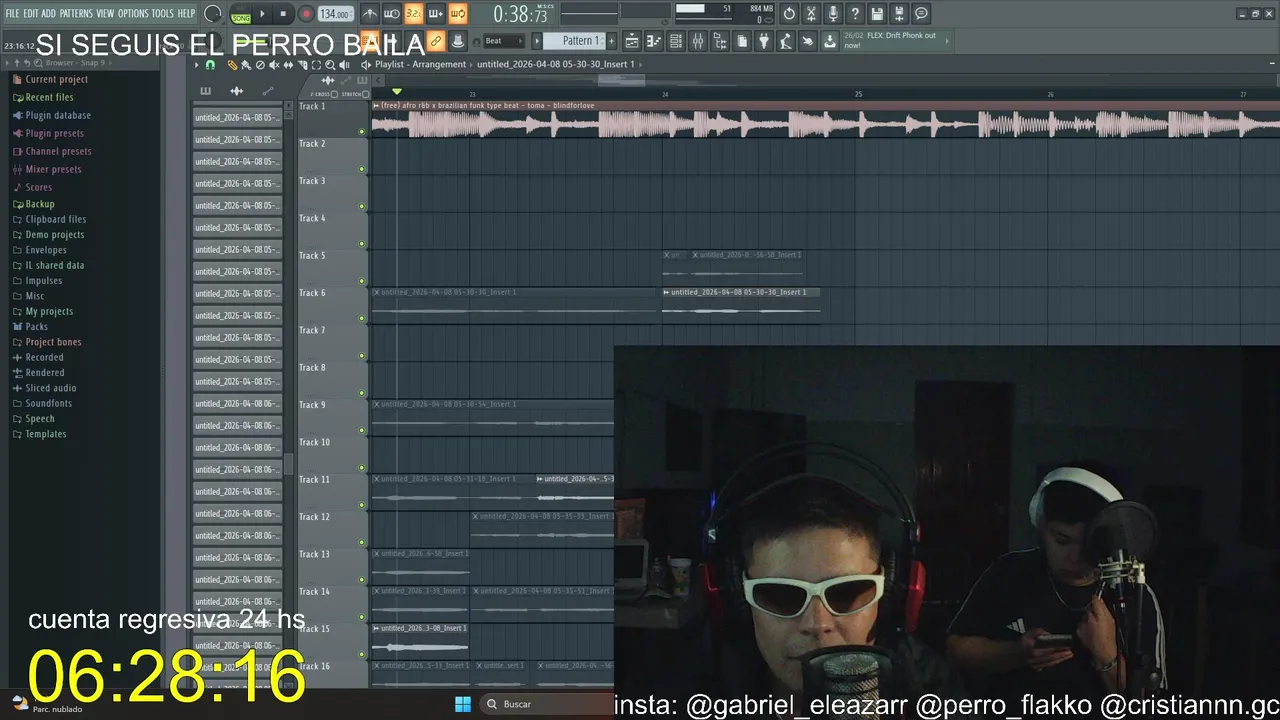The width and height of the screenshot is (1280, 720).
Task: Open the Beat snap dropdown
Action: 503,41
